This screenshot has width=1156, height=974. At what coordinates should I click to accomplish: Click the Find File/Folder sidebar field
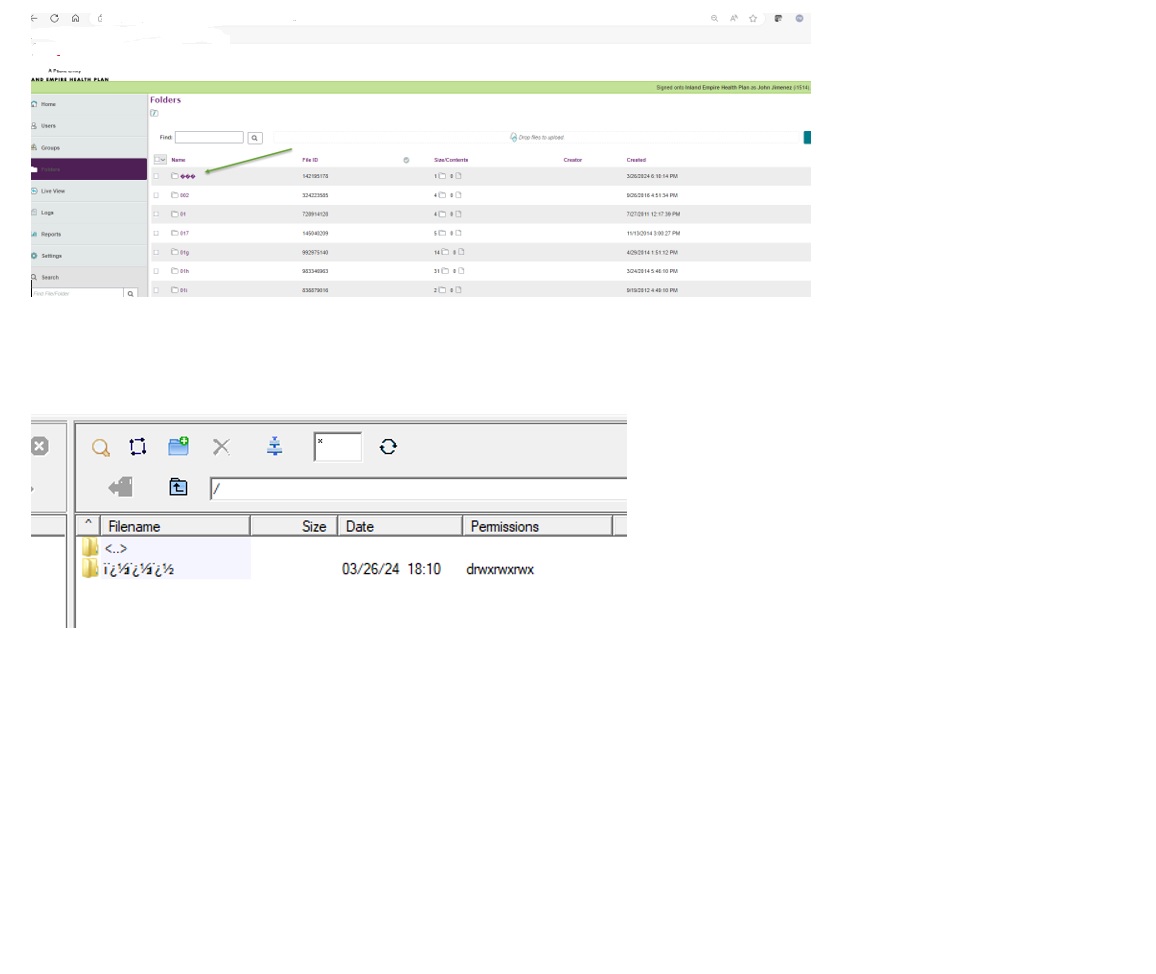point(77,293)
